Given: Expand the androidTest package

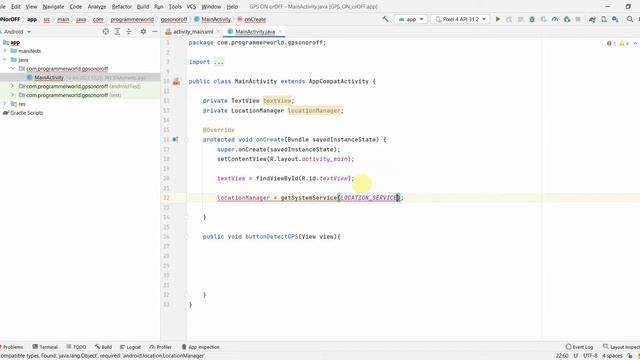Looking at the screenshot, I should 13,86.
